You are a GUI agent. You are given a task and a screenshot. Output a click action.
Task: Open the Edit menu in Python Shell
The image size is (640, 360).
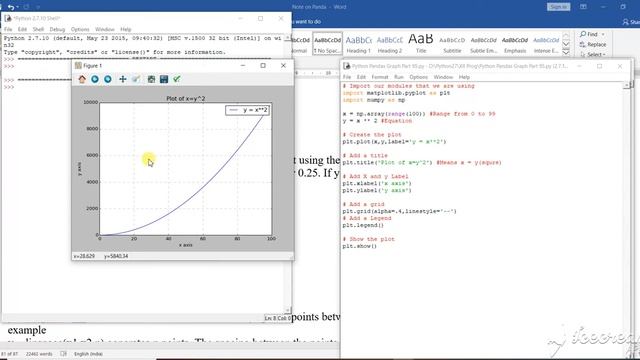coord(22,29)
